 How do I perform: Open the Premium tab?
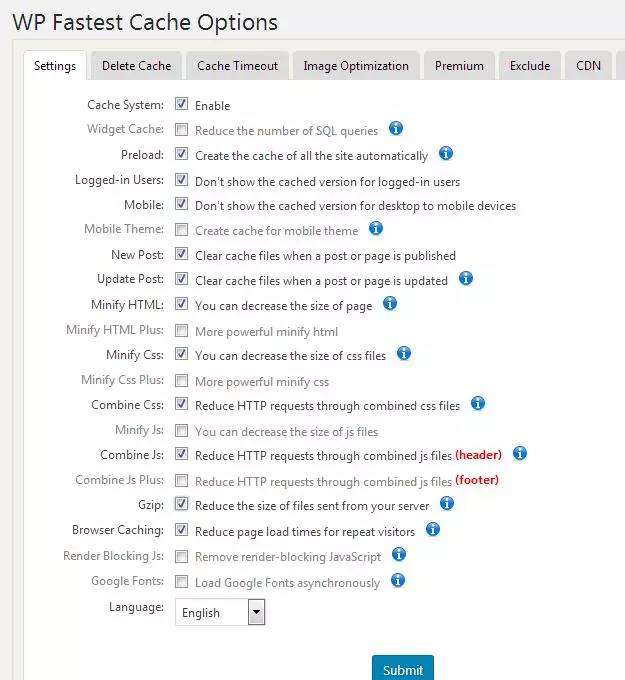click(459, 66)
